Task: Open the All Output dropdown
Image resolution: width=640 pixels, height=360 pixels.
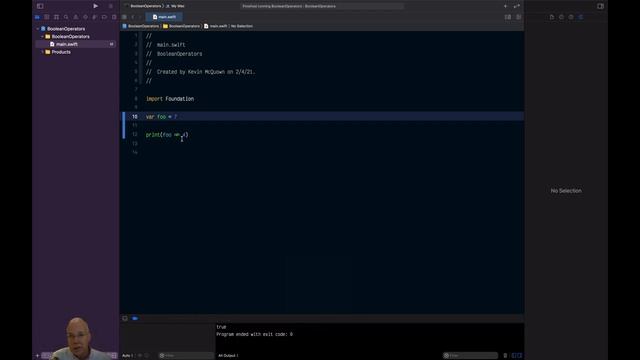Action: pyautogui.click(x=228, y=356)
